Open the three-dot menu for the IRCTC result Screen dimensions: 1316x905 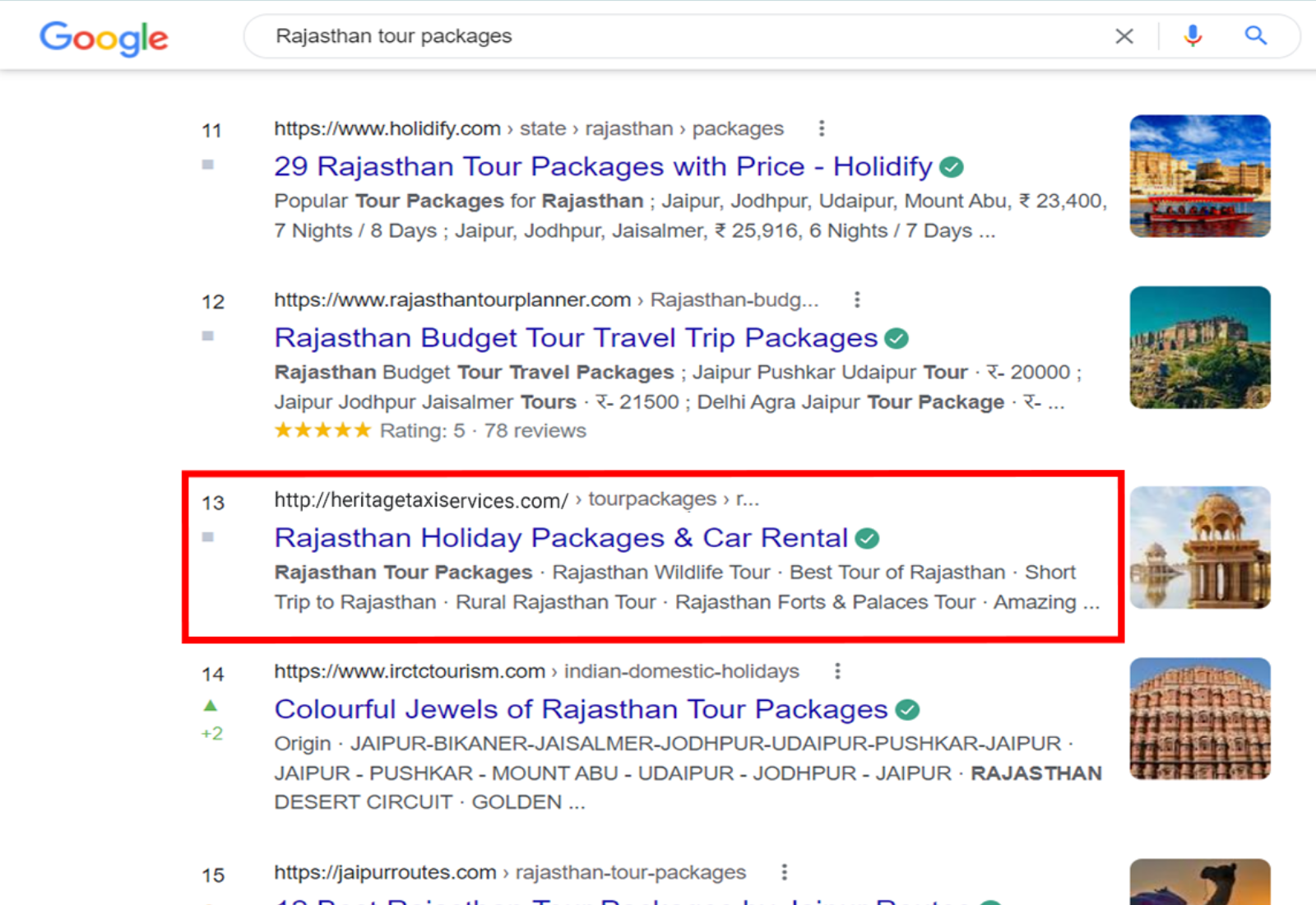pos(836,671)
